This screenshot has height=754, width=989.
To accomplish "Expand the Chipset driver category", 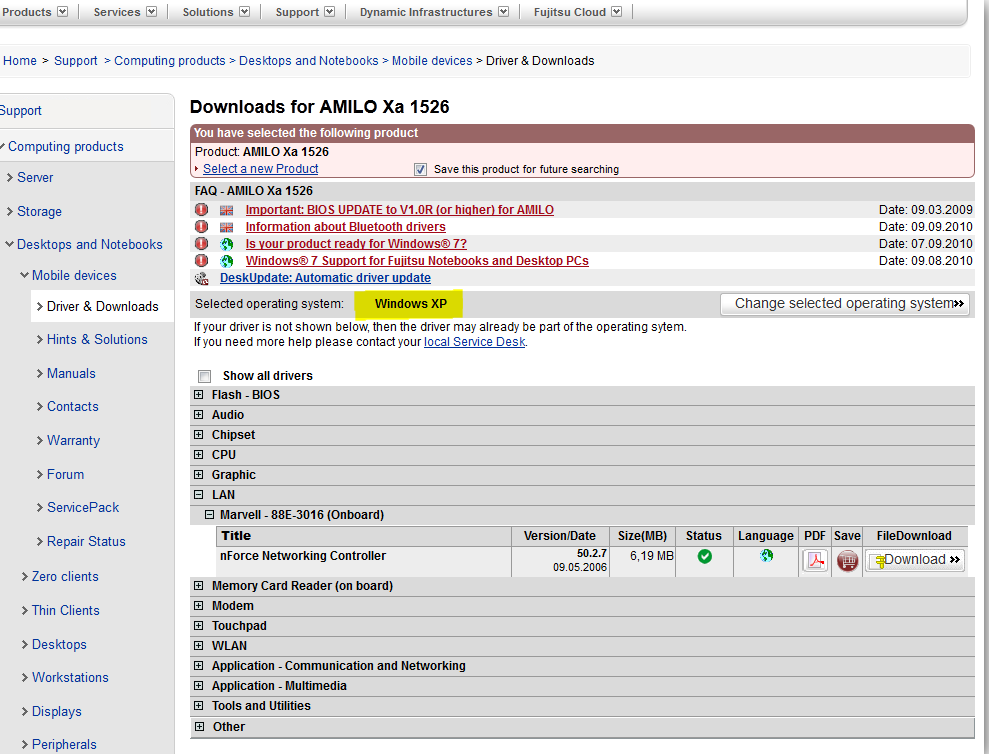I will (x=199, y=435).
